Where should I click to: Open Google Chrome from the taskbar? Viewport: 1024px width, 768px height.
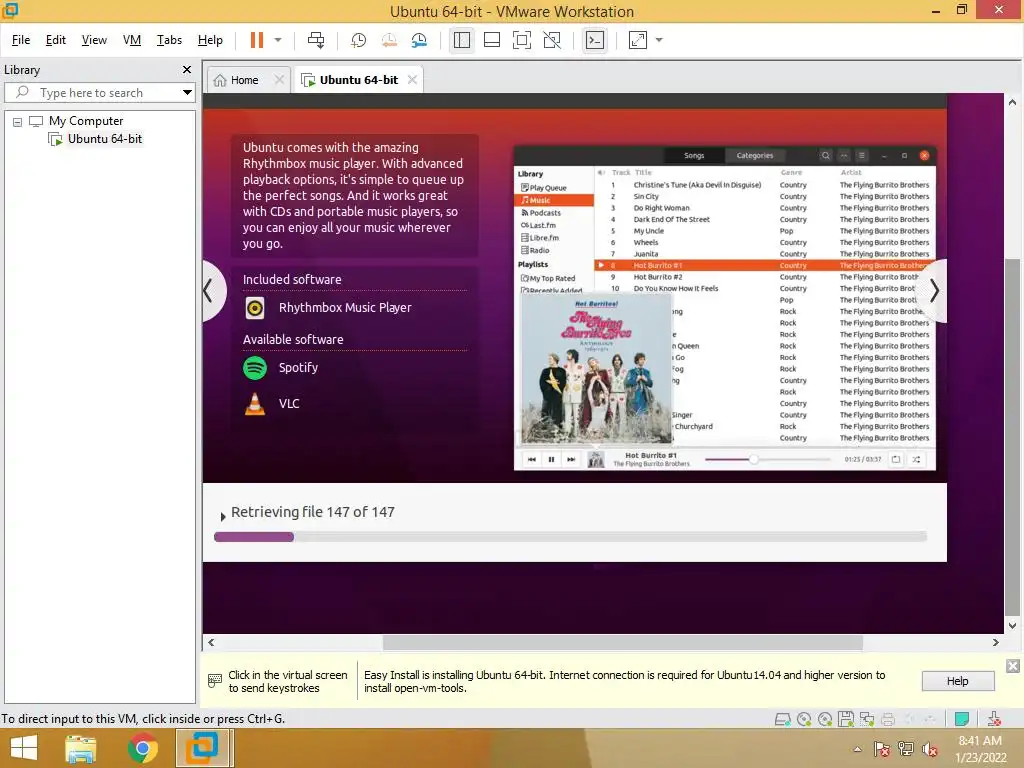click(x=143, y=748)
